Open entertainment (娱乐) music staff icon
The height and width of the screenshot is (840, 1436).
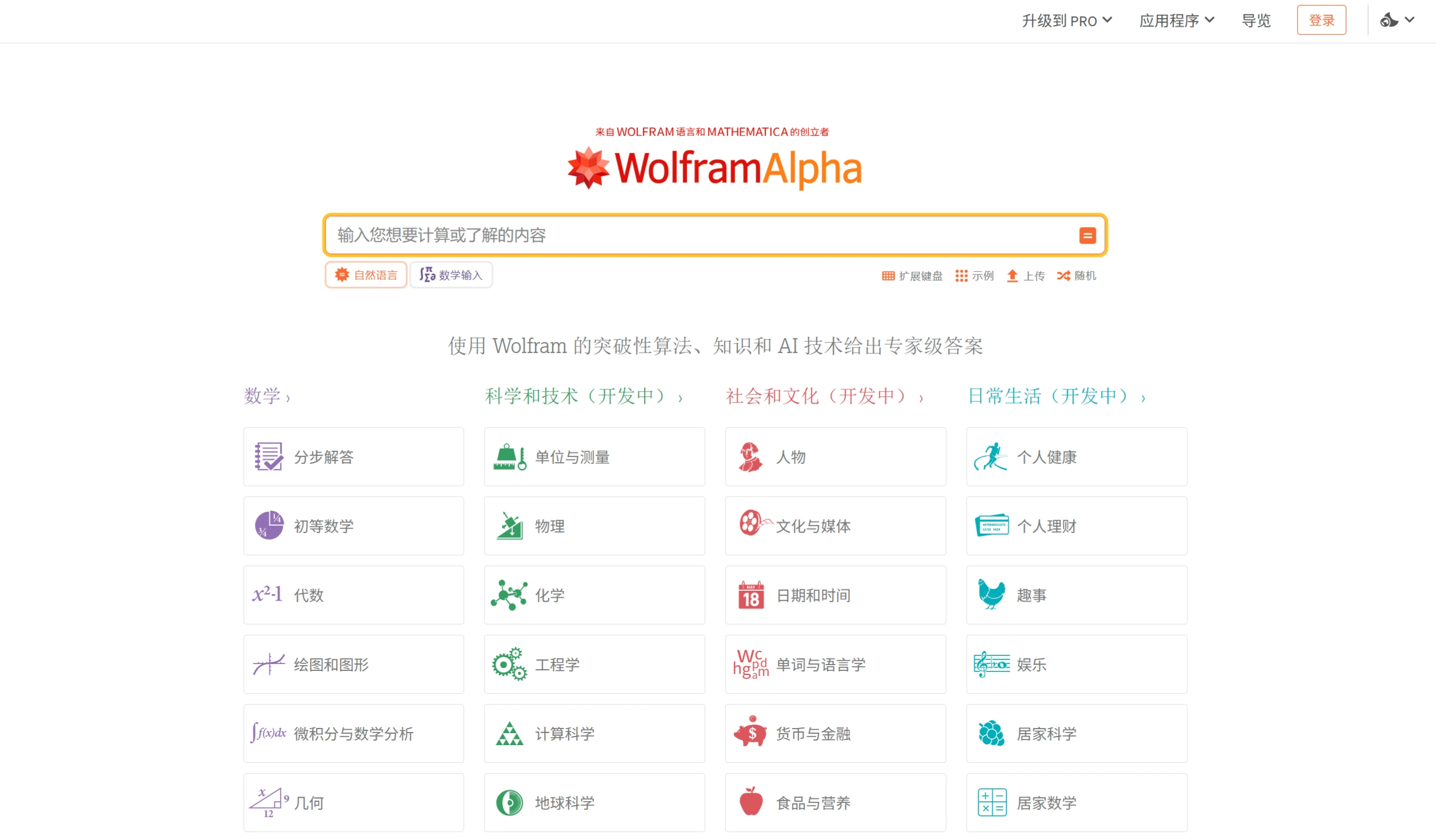(991, 665)
